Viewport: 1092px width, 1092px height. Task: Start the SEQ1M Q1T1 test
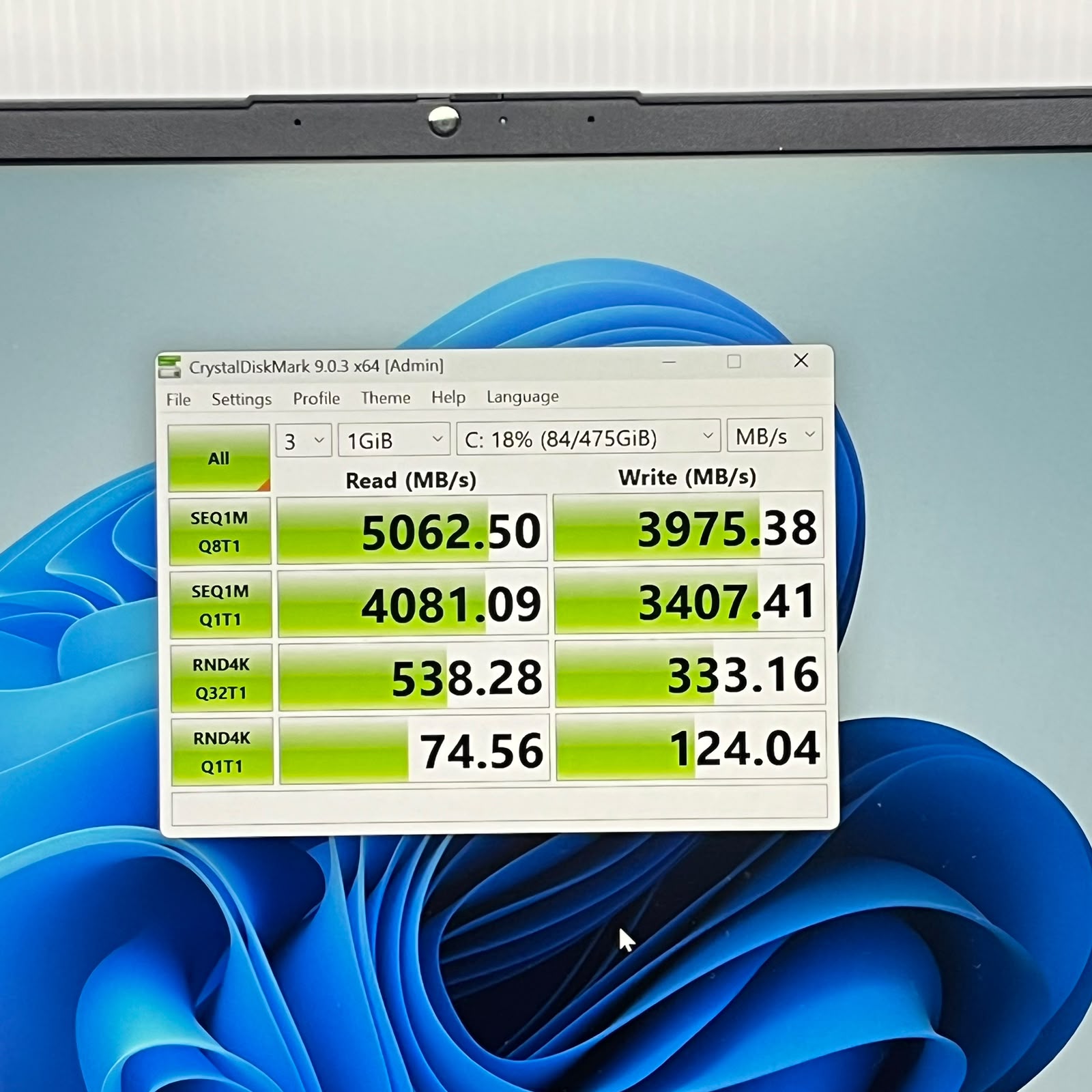pyautogui.click(x=220, y=605)
